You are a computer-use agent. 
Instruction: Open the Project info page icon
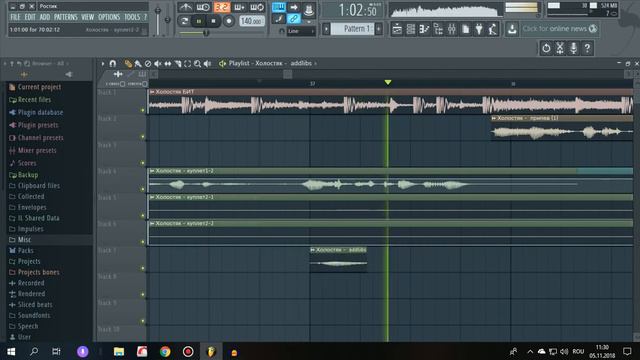point(466,29)
